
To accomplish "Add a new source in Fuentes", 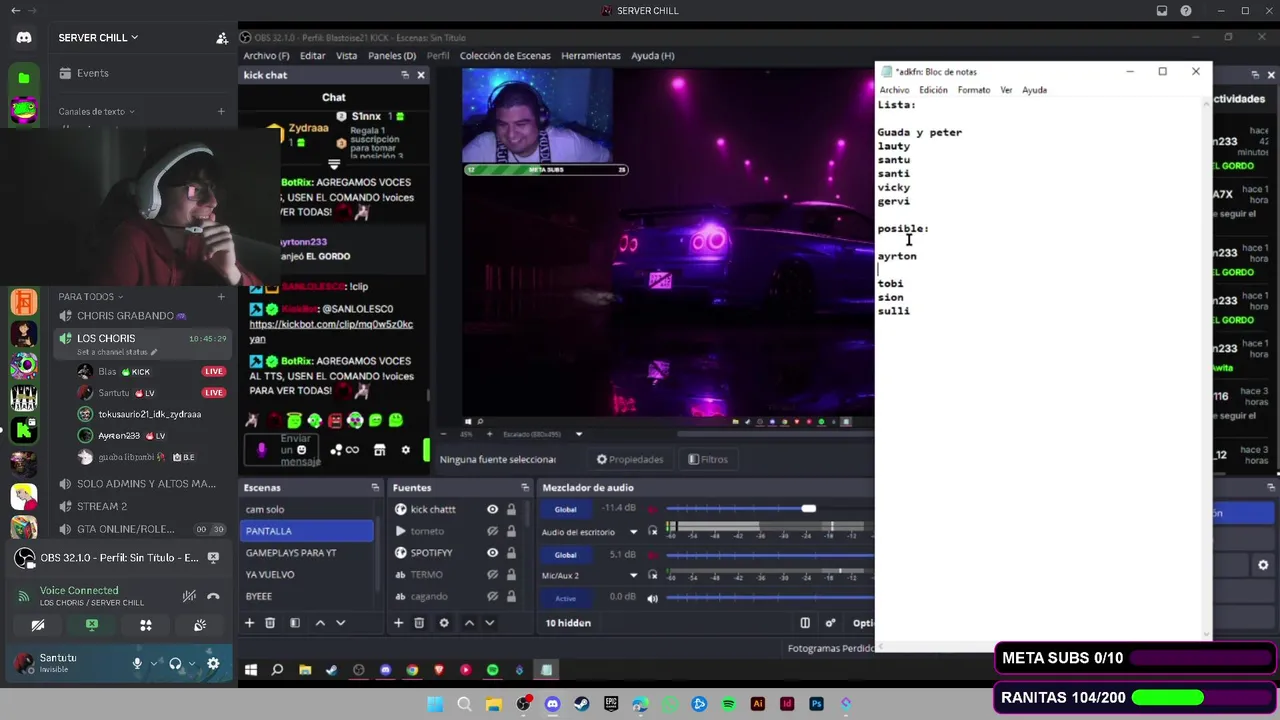I will [398, 623].
